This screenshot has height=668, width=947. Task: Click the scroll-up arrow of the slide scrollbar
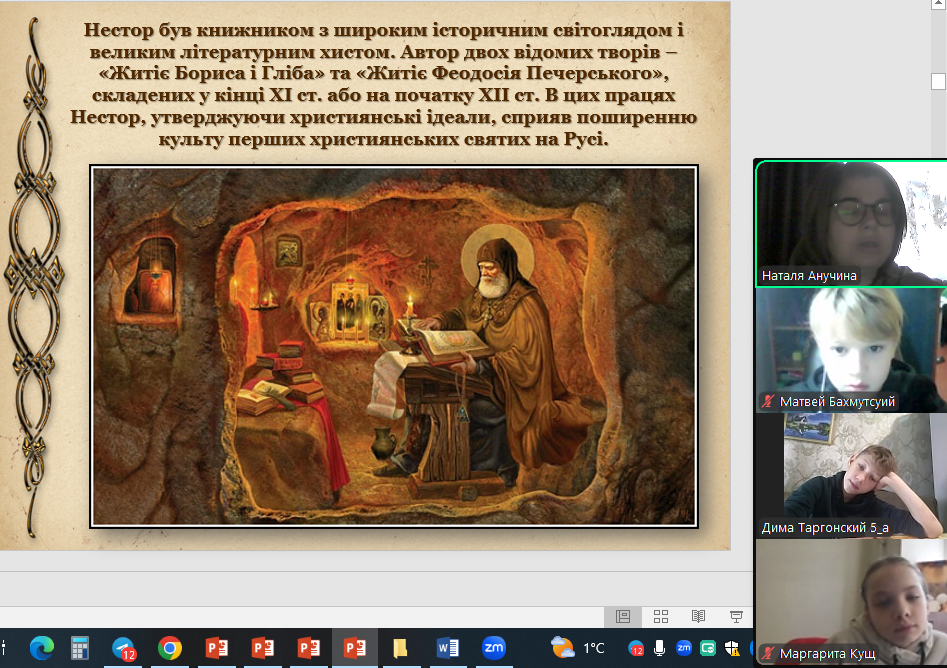pos(938,5)
